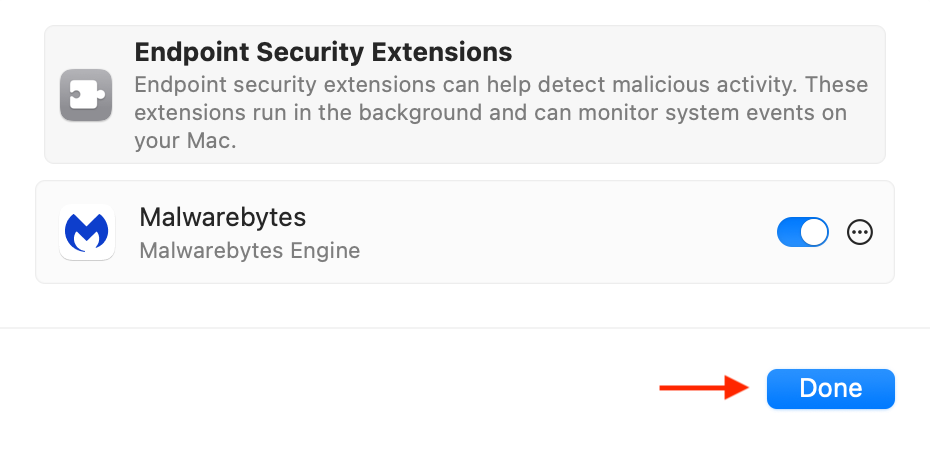The image size is (930, 473).
Task: Open the Malwarebytes ellipsis more-options menu
Action: (859, 232)
